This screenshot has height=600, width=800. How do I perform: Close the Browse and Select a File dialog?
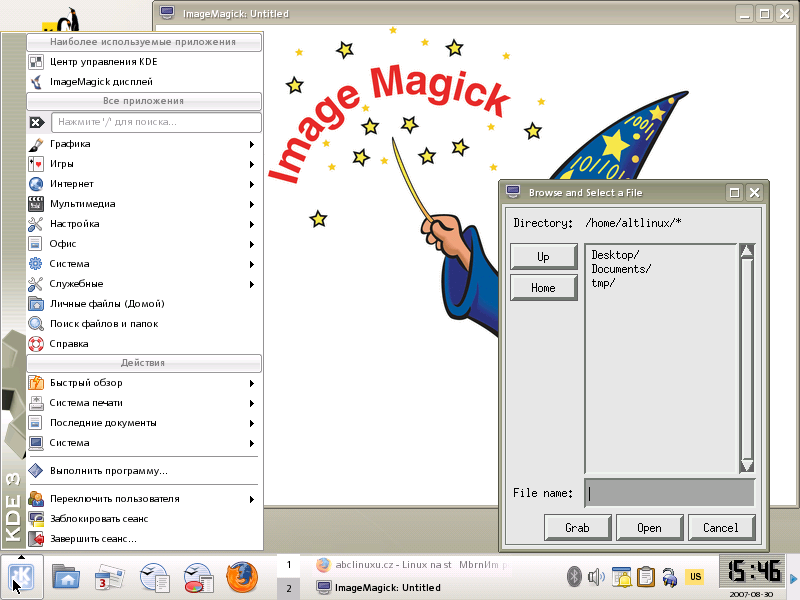tap(755, 192)
